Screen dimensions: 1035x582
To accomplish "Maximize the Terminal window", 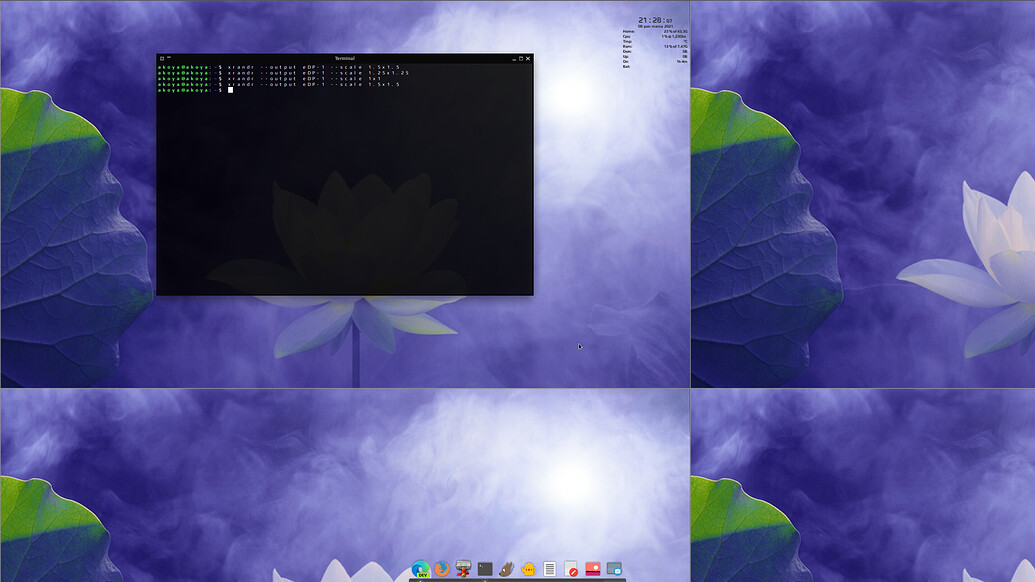I will coord(520,58).
